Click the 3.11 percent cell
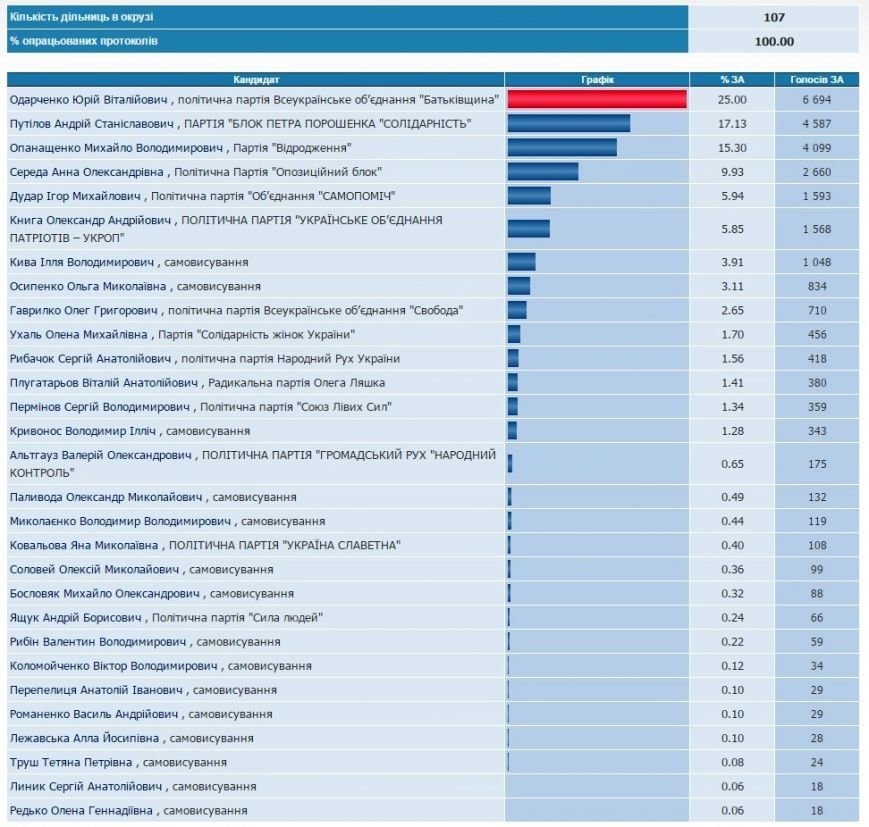This screenshot has height=827, width=869. [x=732, y=286]
